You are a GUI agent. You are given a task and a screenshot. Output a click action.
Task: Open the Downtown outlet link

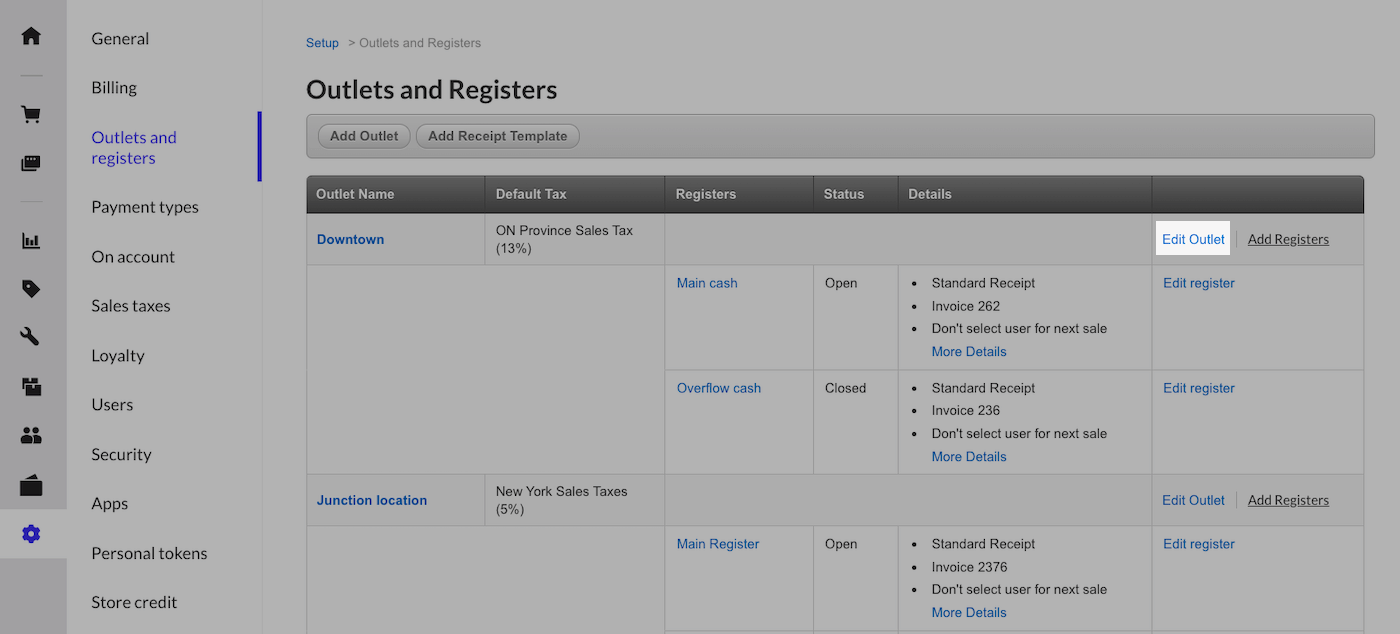coord(350,239)
